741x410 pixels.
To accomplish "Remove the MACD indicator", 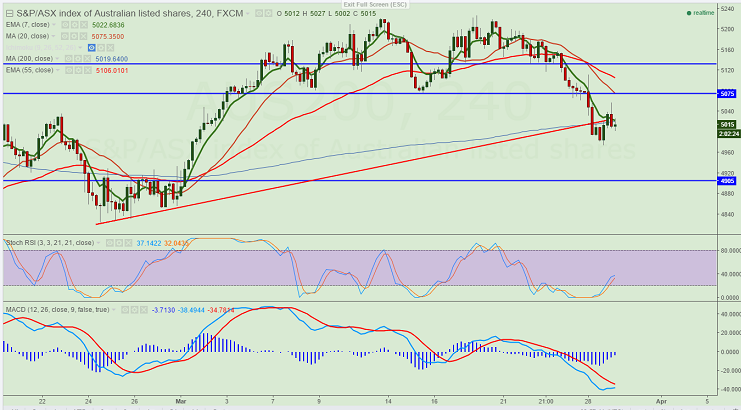I will tap(144, 310).
